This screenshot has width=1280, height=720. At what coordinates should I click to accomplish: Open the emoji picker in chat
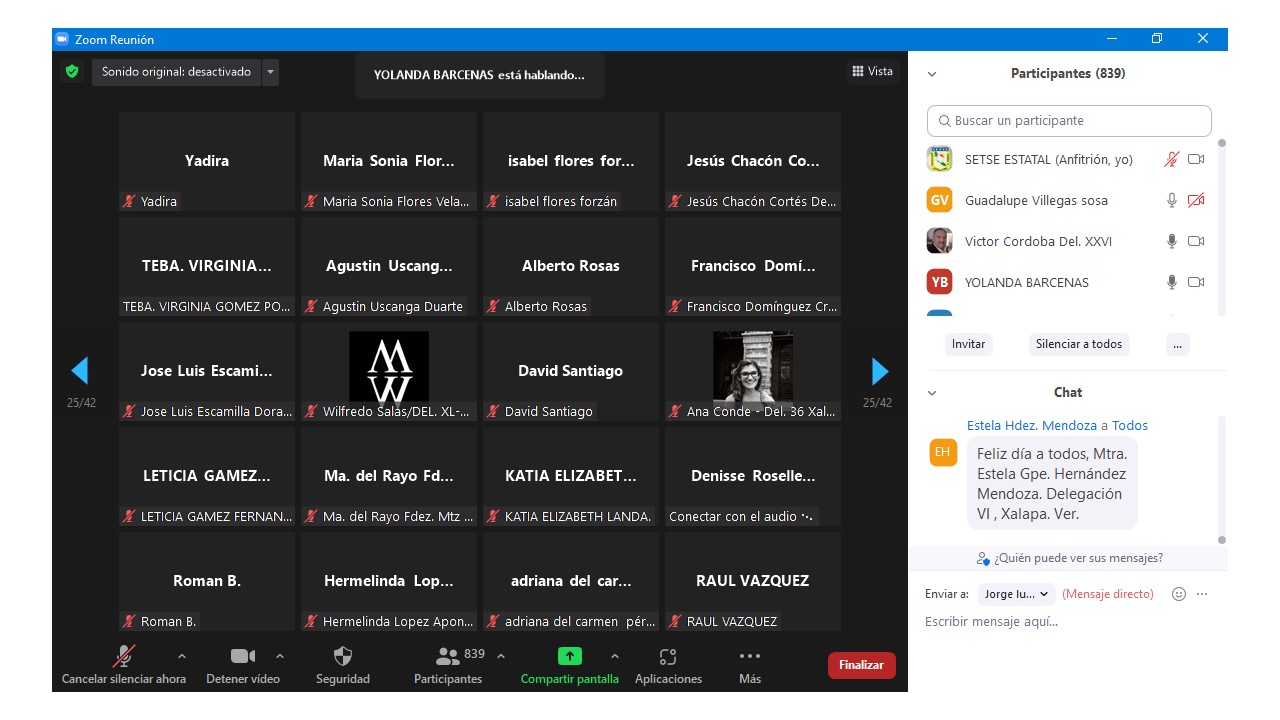[1179, 594]
